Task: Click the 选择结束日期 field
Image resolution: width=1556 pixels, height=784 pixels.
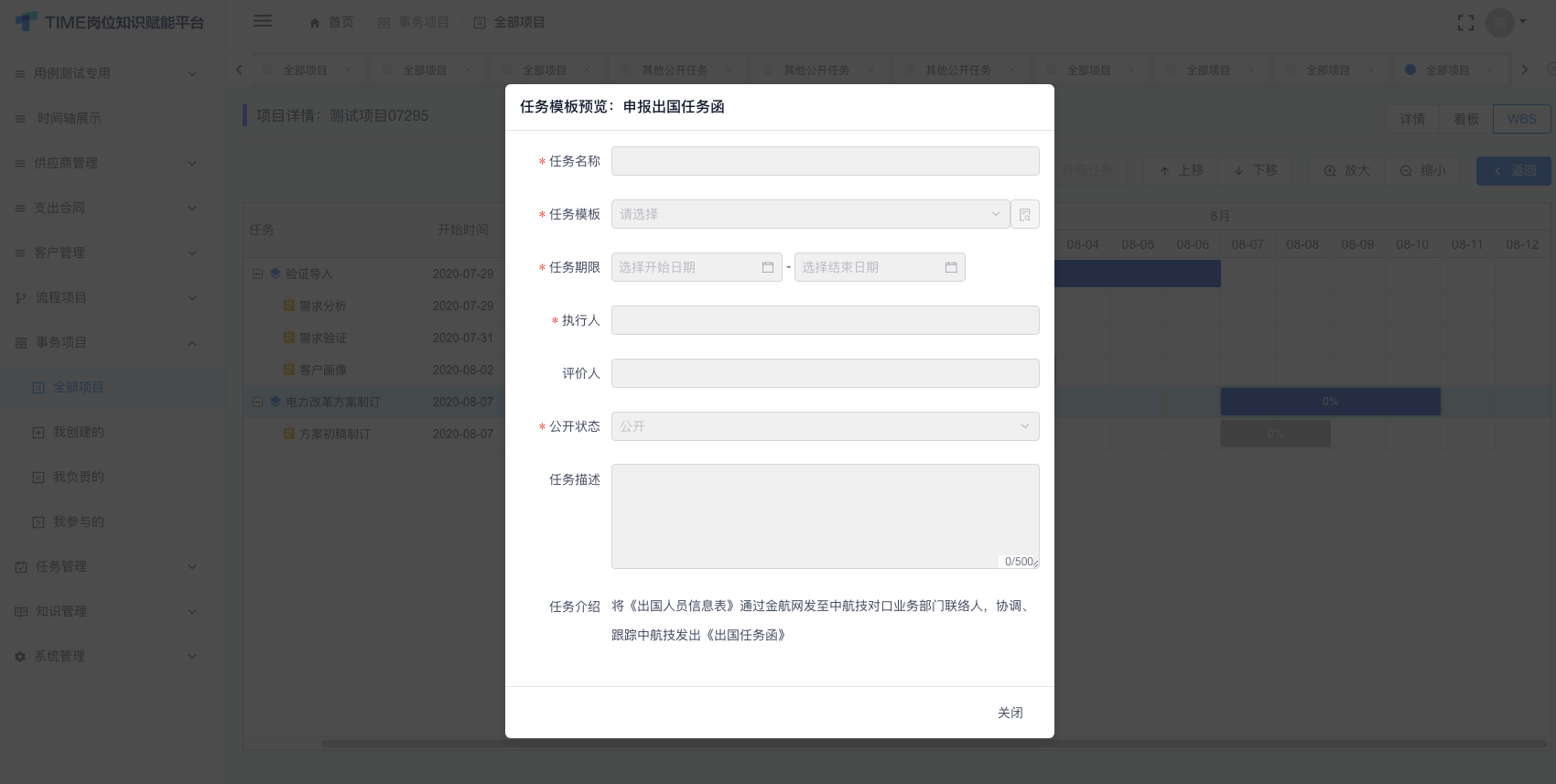Action: tap(880, 267)
